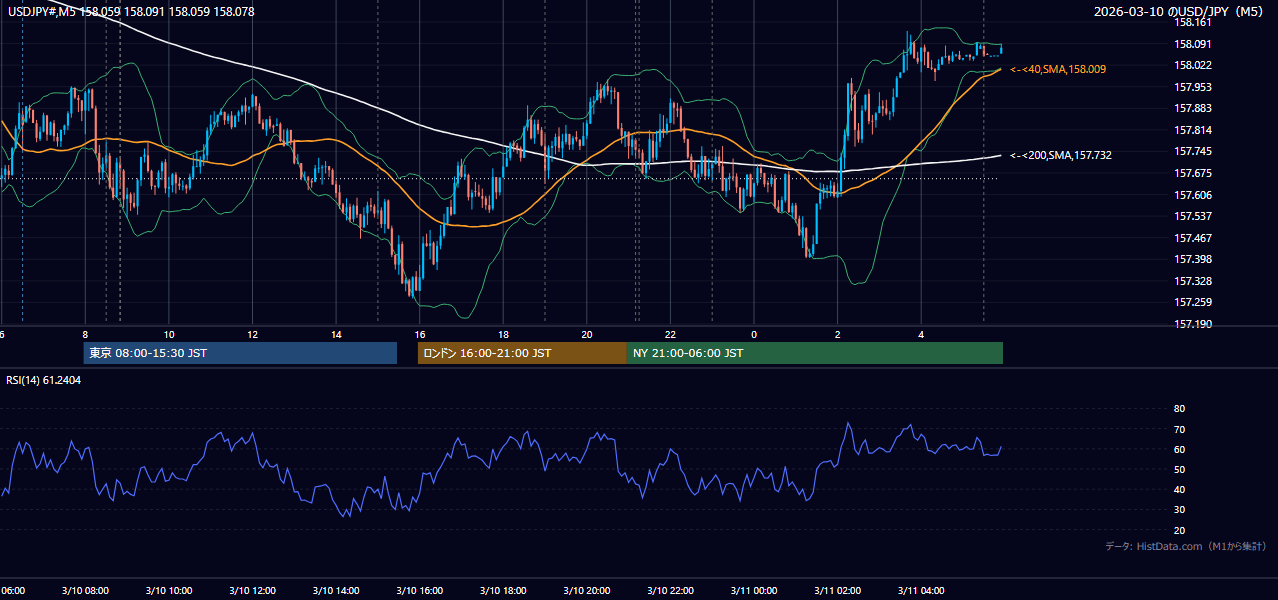Click the hour label 16 under the price chart
The height and width of the screenshot is (600, 1278).
click(x=420, y=334)
